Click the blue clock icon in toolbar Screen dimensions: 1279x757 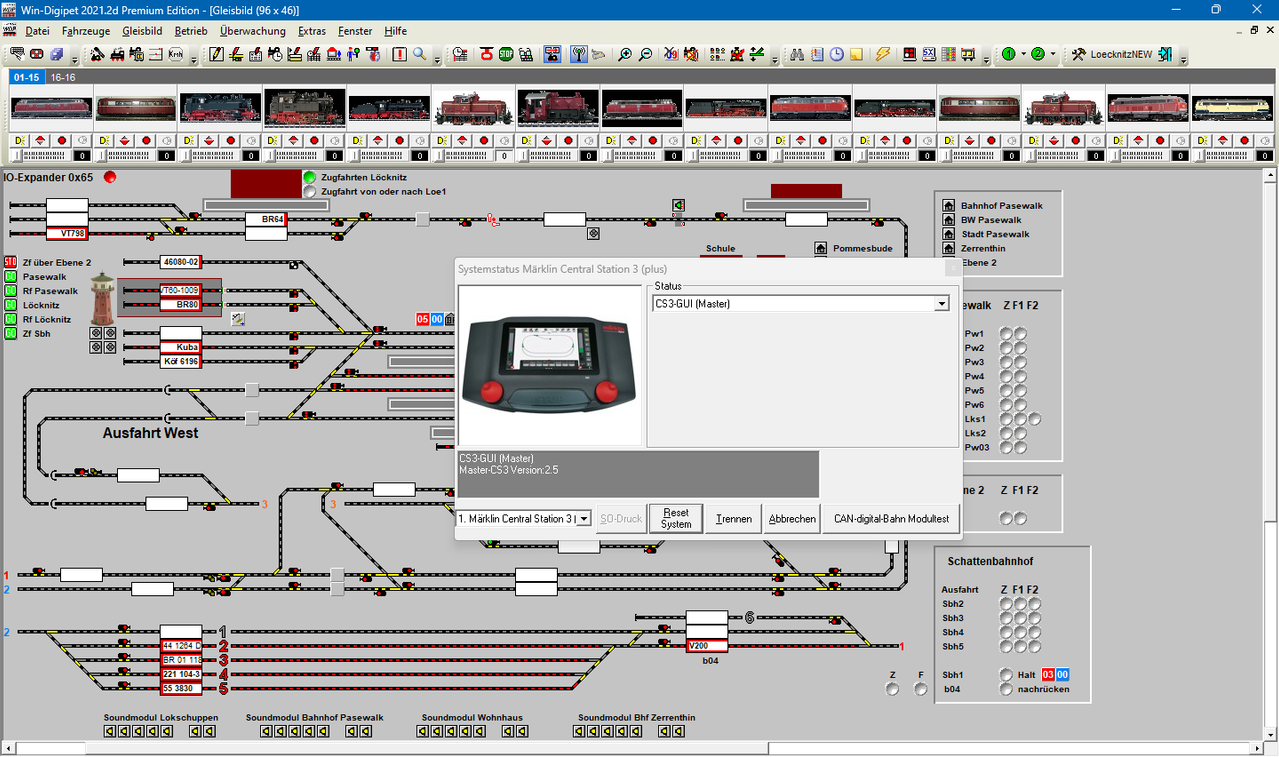pos(837,54)
